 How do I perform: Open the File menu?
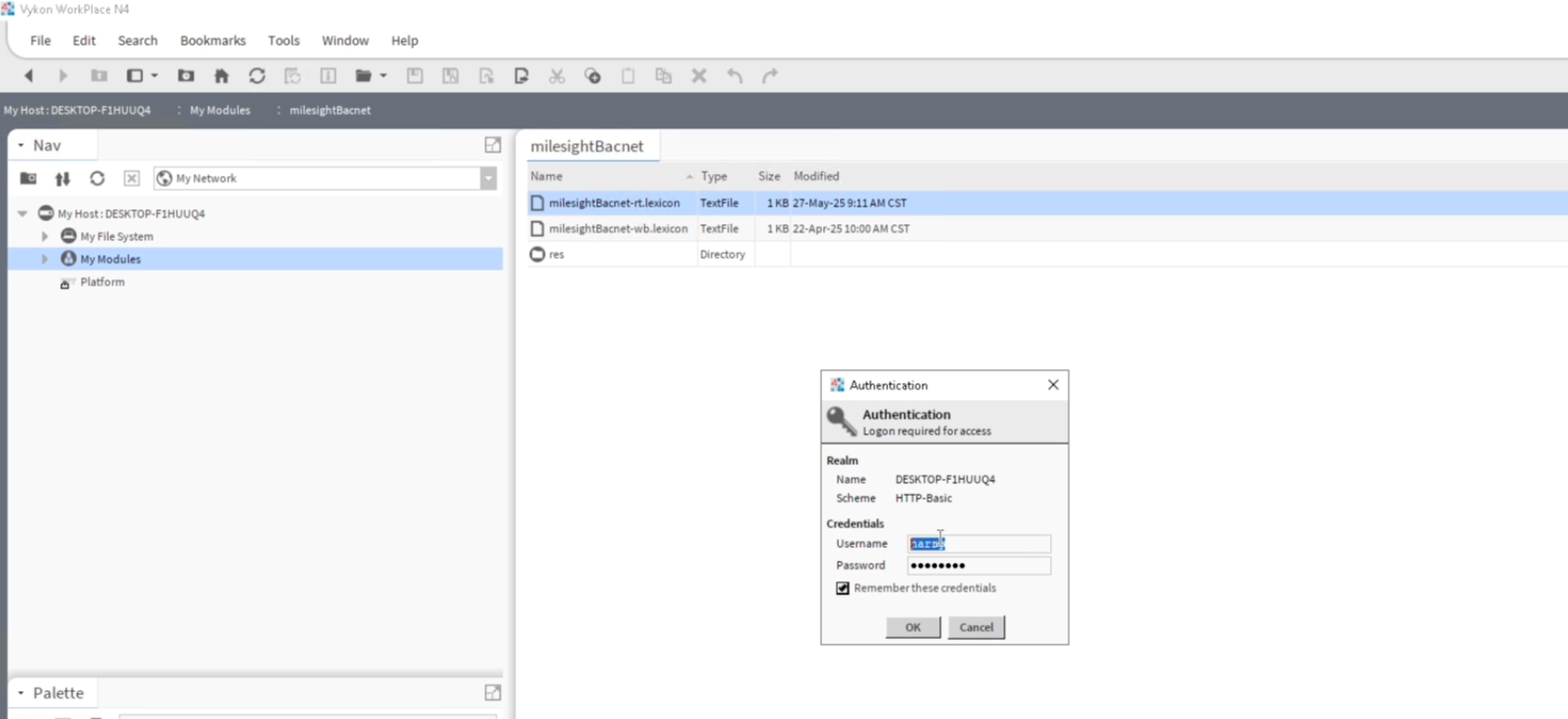pos(40,41)
